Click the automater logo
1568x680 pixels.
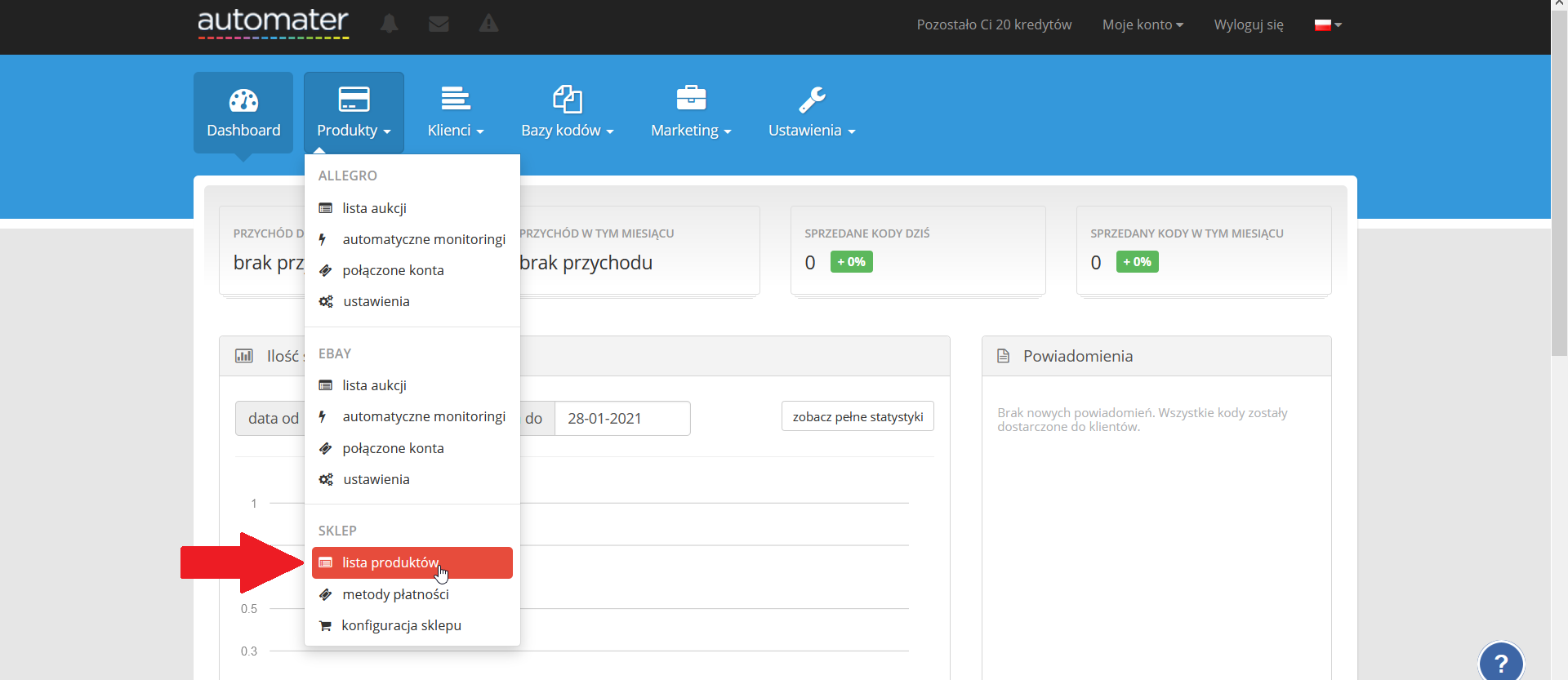tap(273, 23)
